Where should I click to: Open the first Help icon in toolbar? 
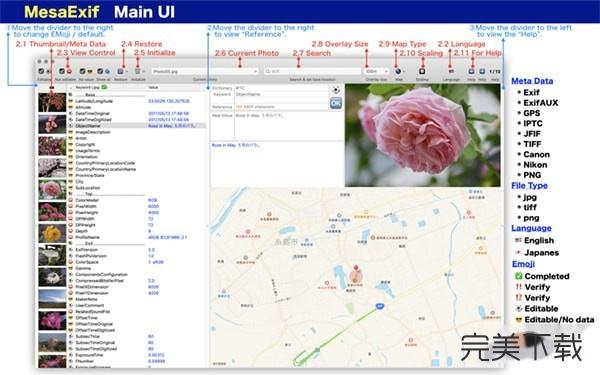pyautogui.click(x=471, y=71)
